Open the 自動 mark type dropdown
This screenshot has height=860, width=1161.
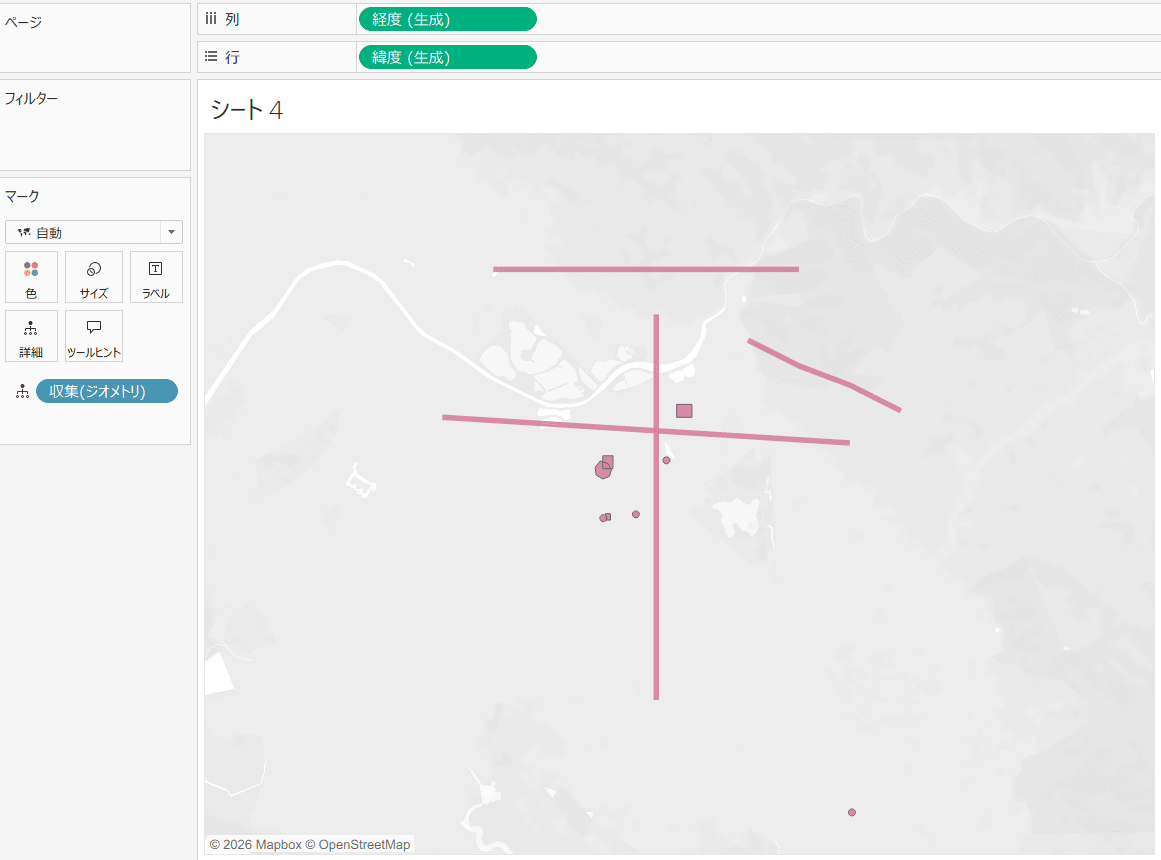click(172, 232)
